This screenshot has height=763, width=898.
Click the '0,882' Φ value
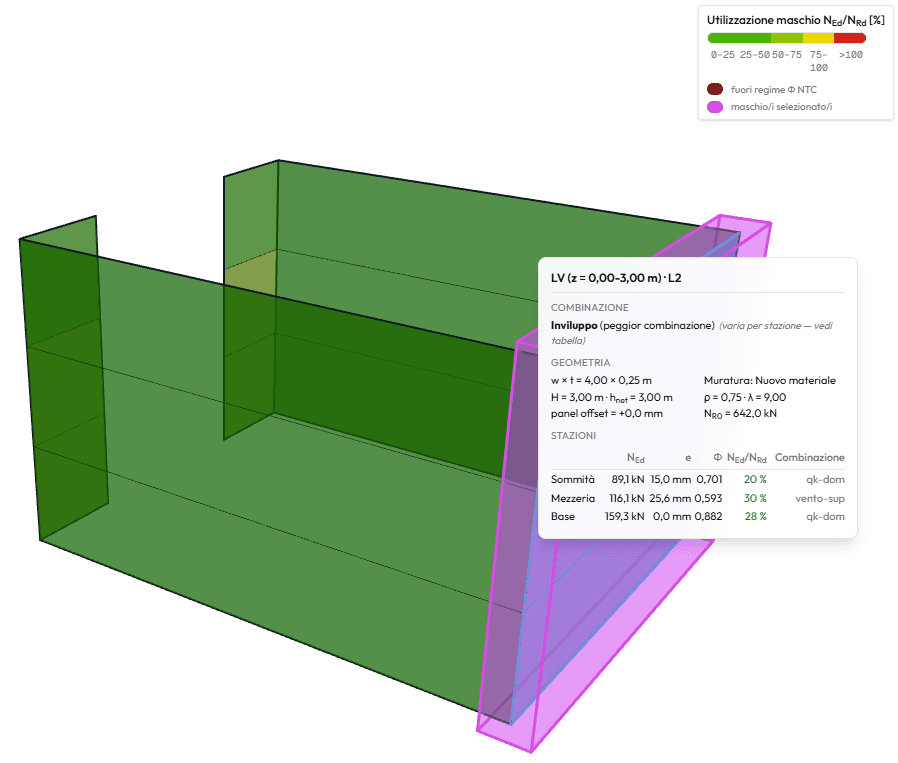708,517
